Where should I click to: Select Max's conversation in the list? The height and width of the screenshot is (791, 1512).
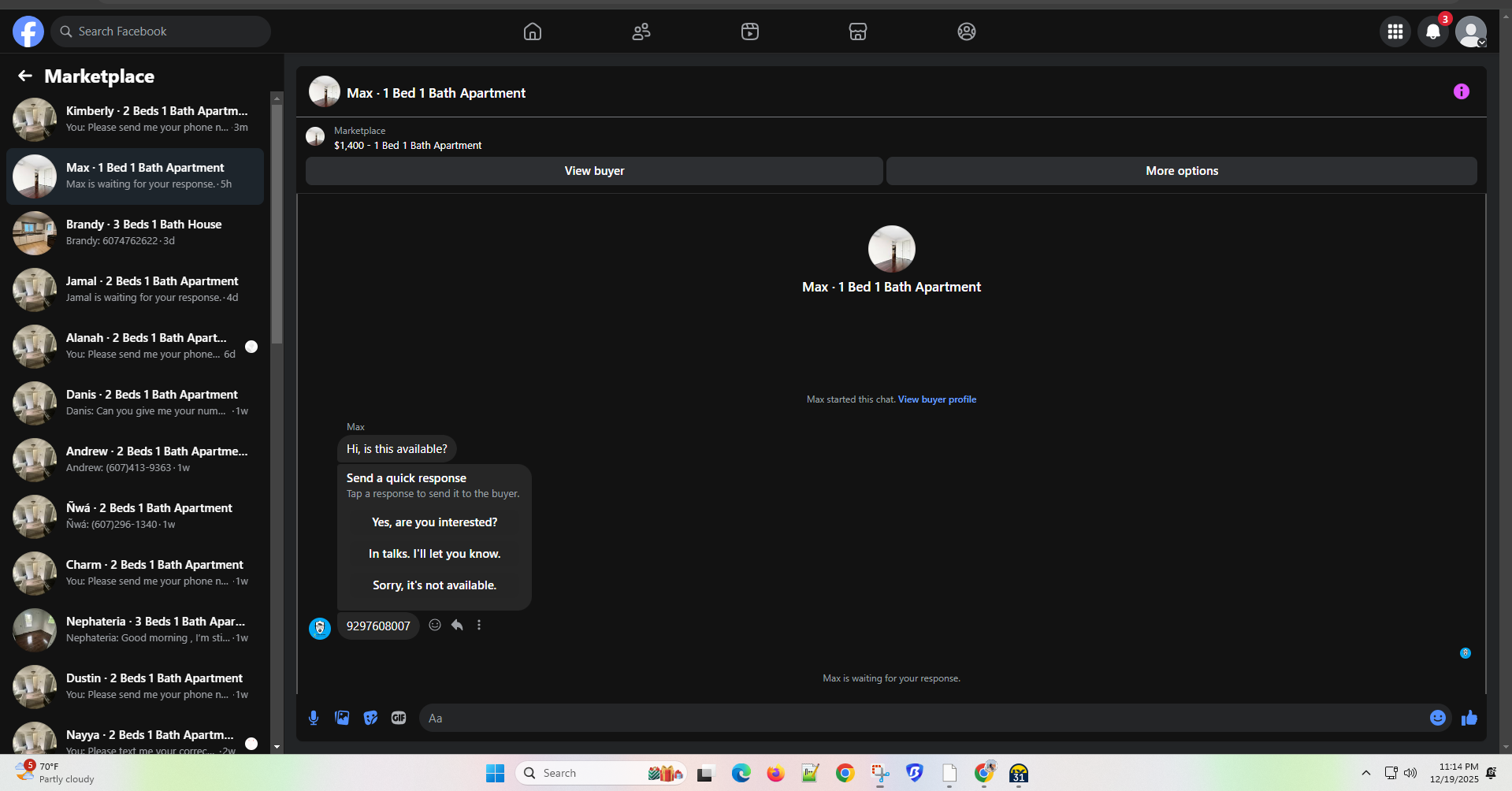[x=136, y=176]
